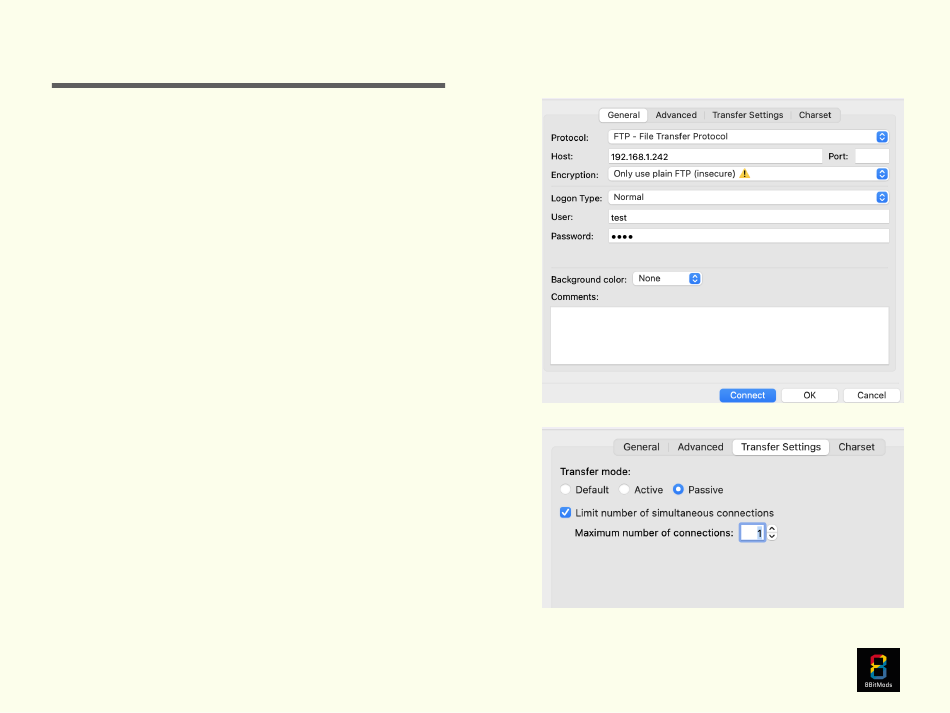Click the Cancel button
The height and width of the screenshot is (713, 950).
point(871,395)
